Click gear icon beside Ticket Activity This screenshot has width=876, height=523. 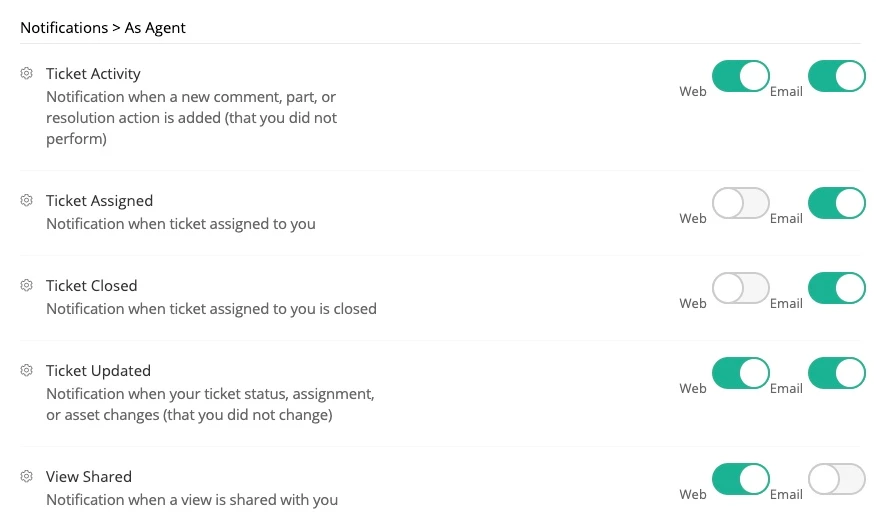point(27,74)
